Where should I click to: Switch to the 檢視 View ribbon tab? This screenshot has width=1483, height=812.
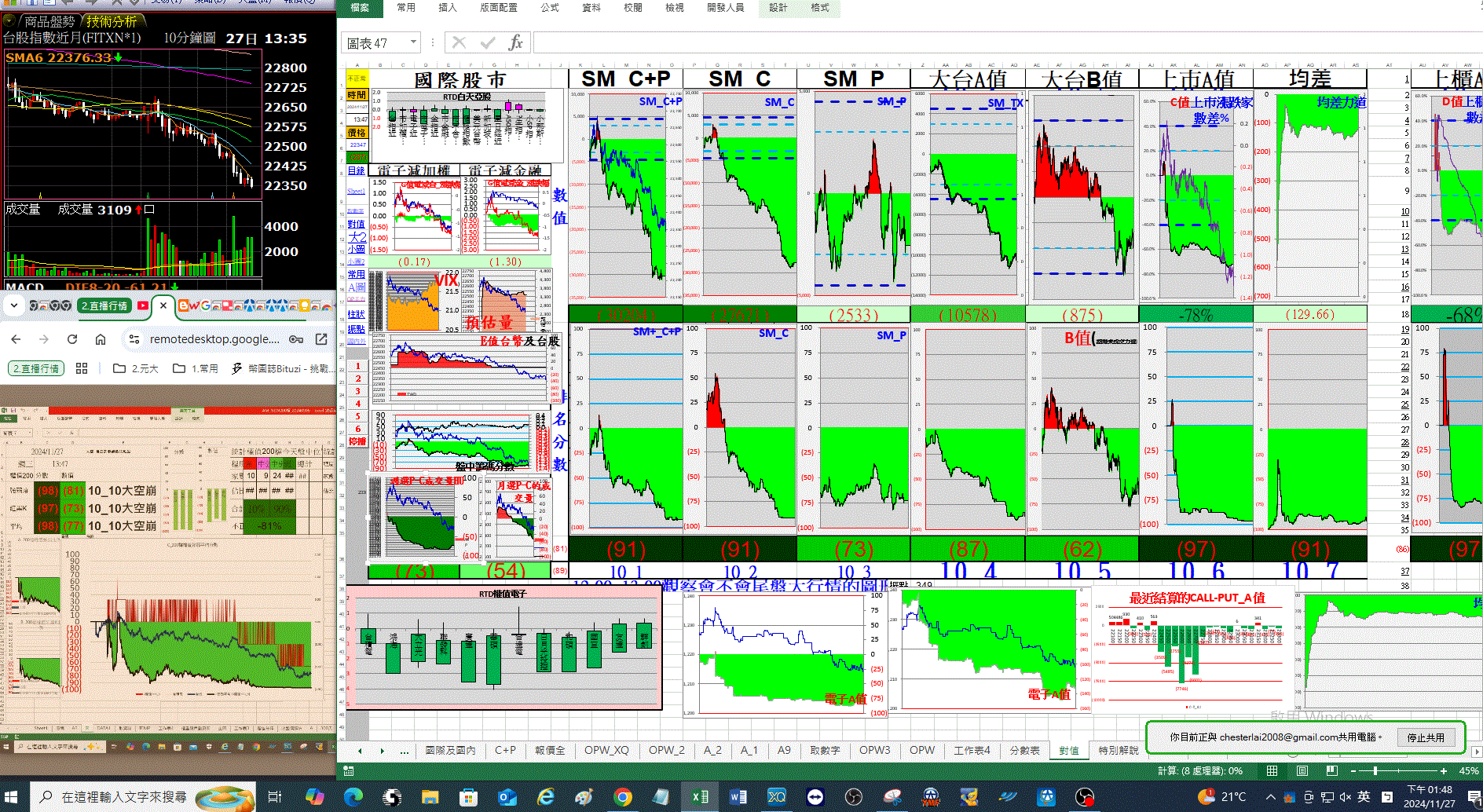674,8
